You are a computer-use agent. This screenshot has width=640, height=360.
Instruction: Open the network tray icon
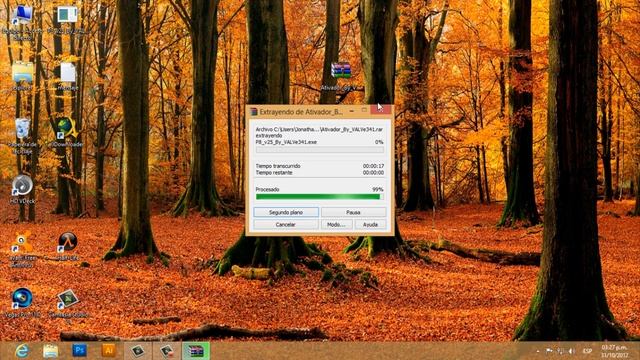561,351
